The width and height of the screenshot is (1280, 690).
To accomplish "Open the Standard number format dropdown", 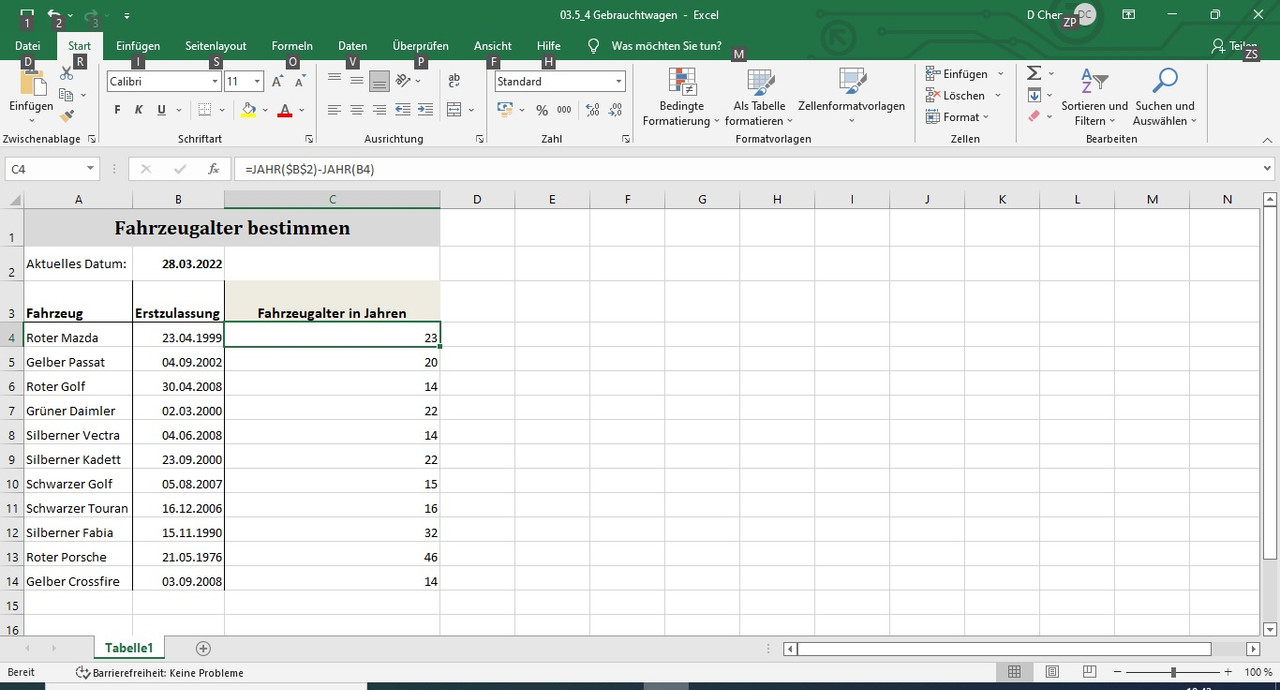I will 619,82.
